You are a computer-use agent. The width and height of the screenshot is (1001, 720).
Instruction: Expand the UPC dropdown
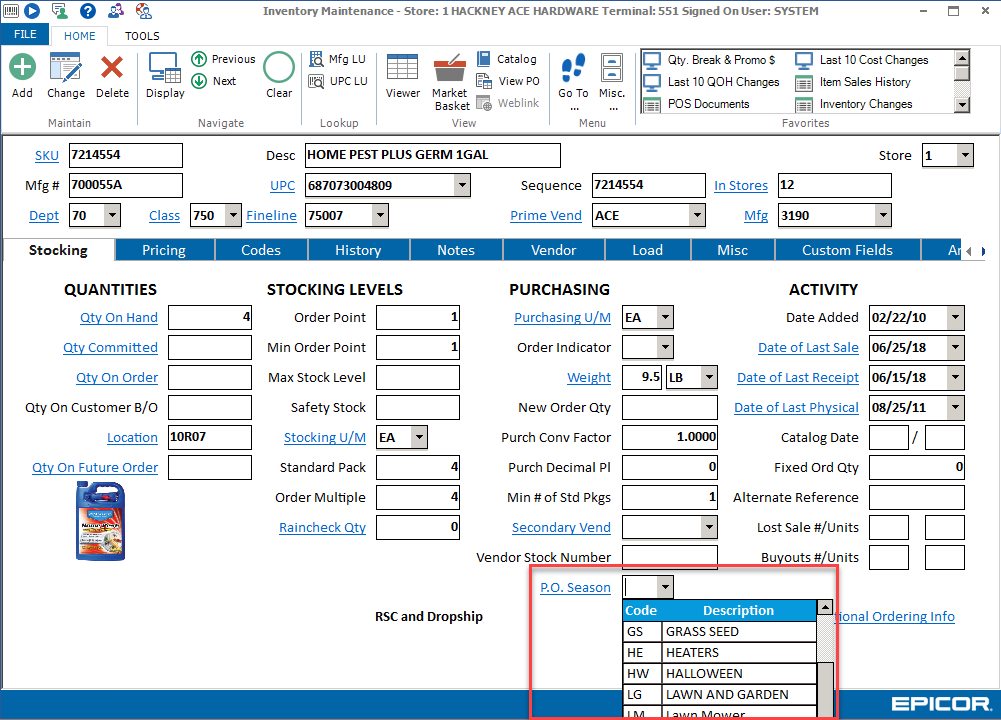[x=462, y=186]
